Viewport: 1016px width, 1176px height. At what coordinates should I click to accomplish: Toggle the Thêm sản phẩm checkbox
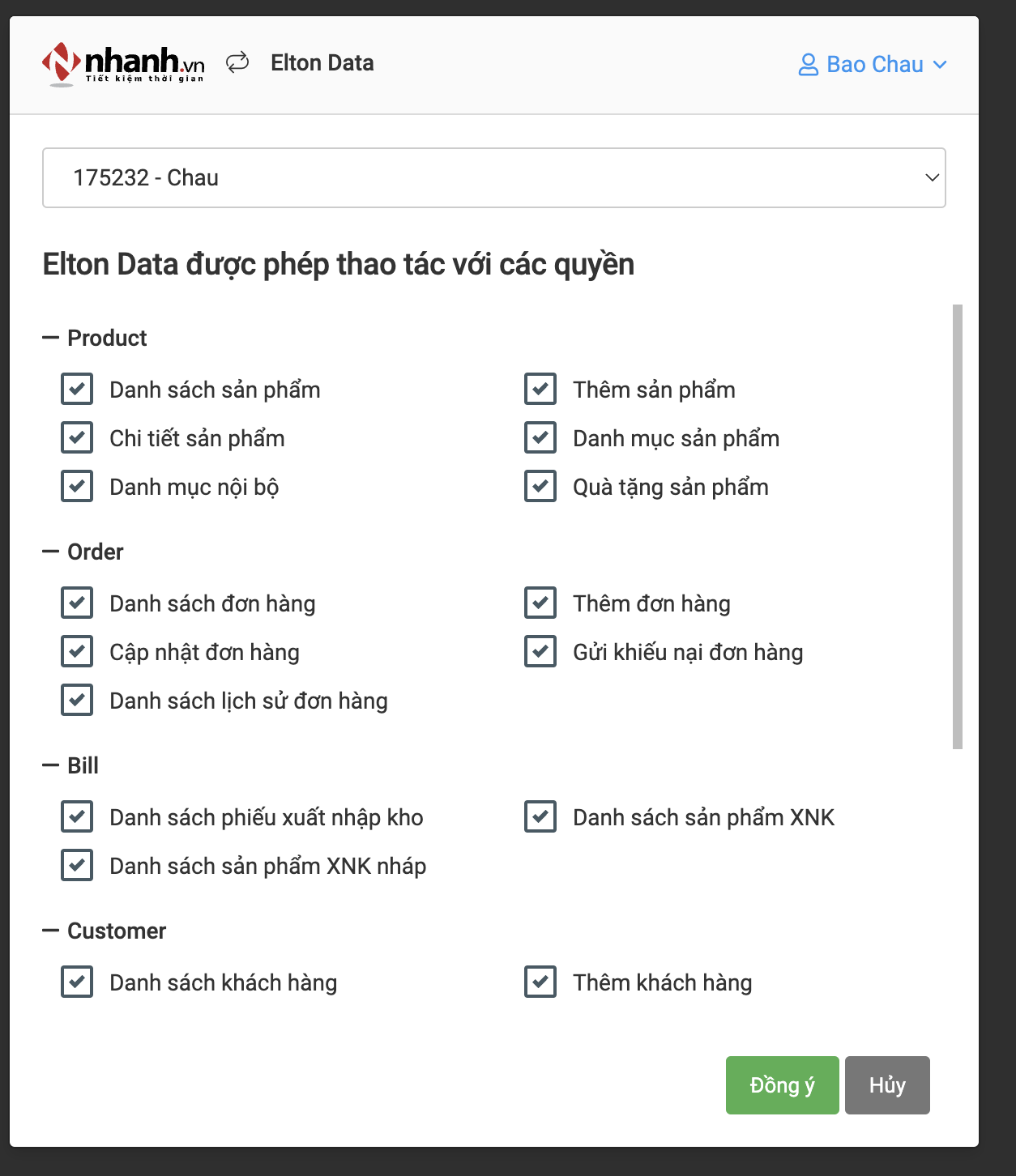[540, 390]
